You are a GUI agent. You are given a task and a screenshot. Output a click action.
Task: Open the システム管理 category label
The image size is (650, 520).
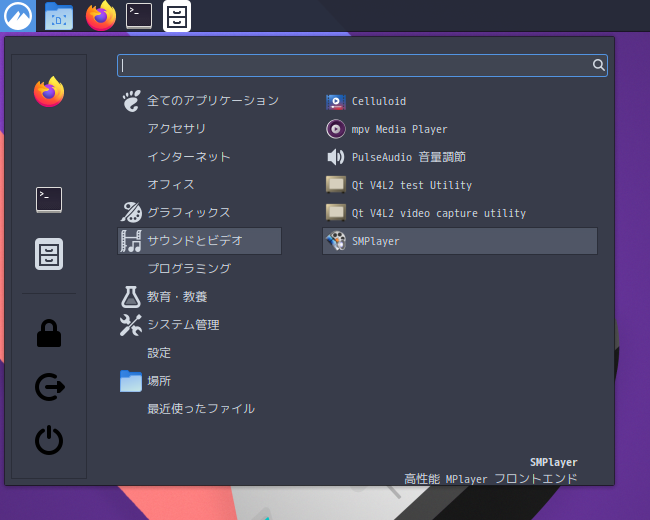click(x=183, y=325)
